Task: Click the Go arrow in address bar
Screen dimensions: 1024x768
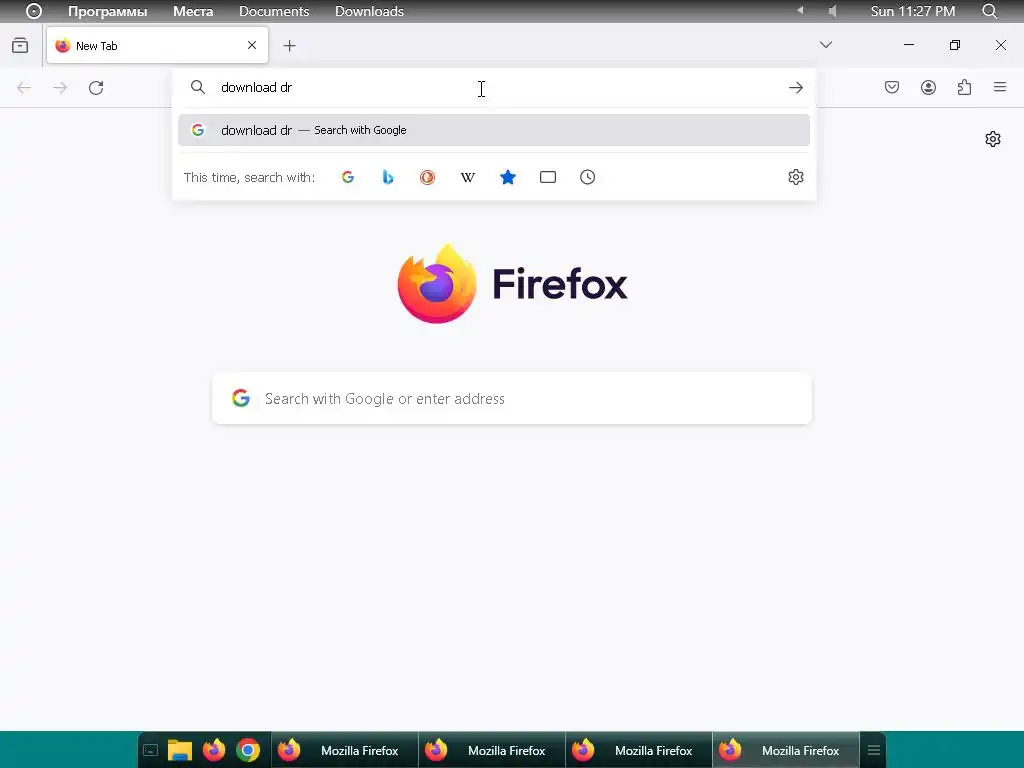Action: point(795,88)
